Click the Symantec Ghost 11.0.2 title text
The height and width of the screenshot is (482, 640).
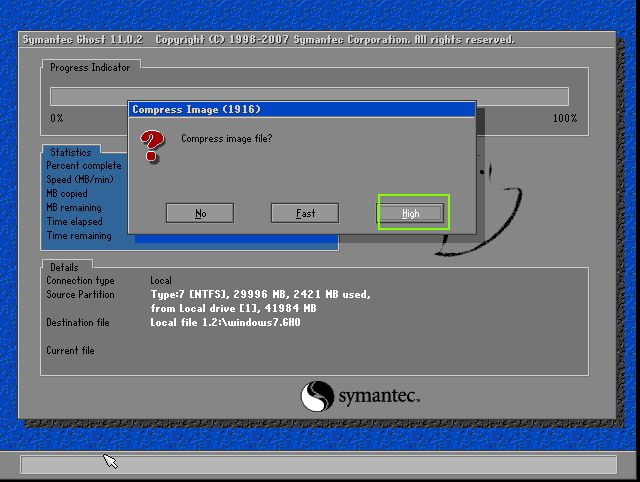[82, 40]
